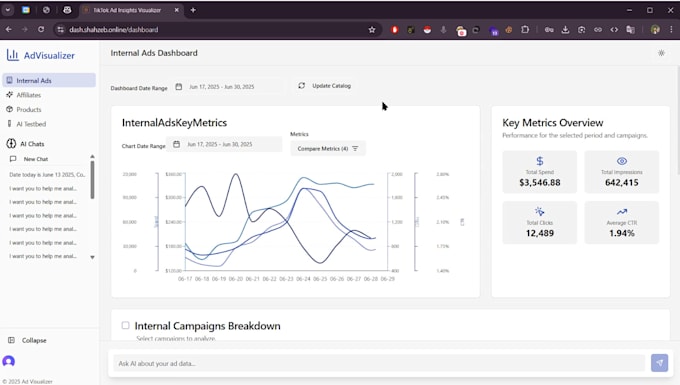This screenshot has width=680, height=385.
Task: Open the AI Testbed page
Action: coord(31,124)
